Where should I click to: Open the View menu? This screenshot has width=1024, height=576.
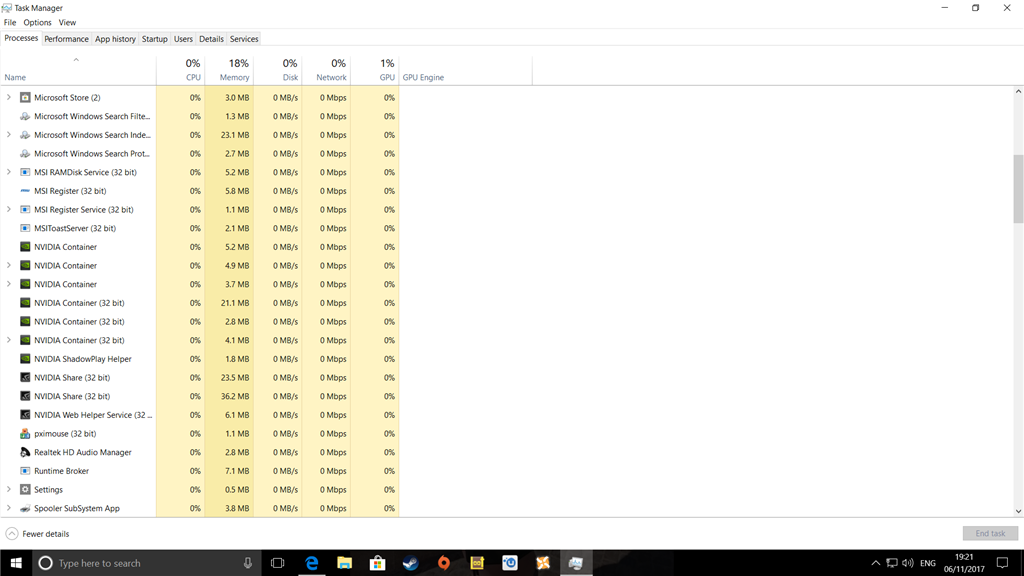pos(67,22)
